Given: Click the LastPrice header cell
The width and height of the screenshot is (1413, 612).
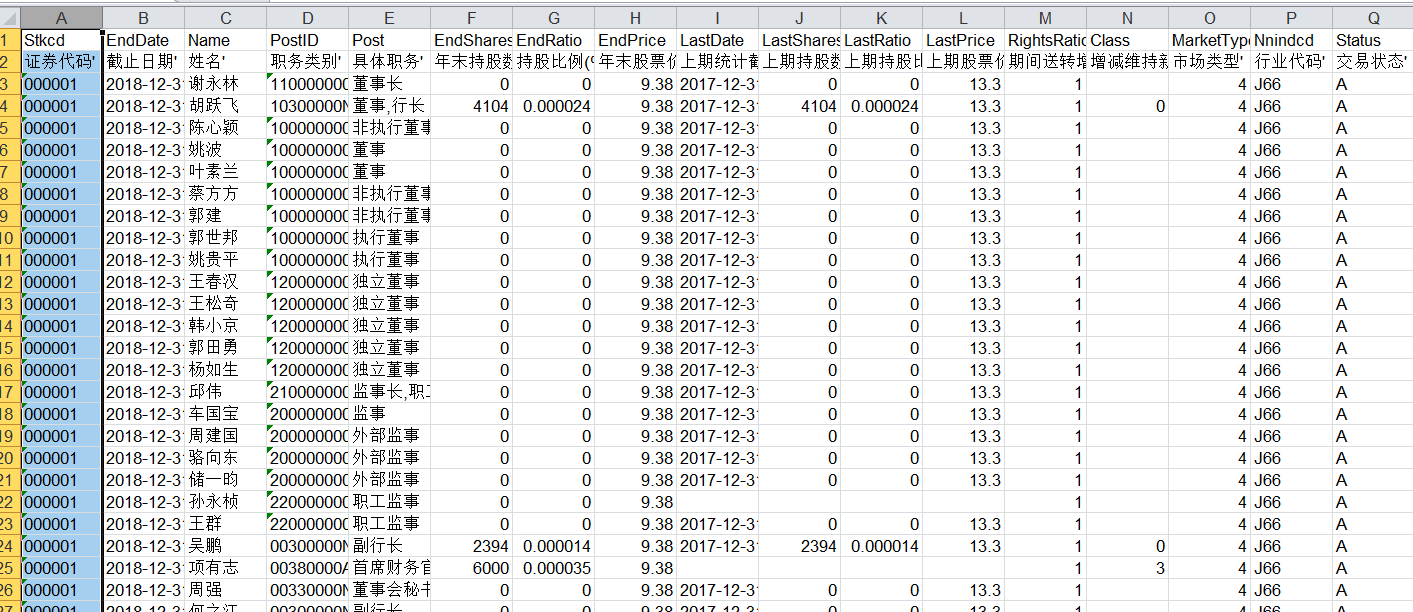Looking at the screenshot, I should click(964, 40).
